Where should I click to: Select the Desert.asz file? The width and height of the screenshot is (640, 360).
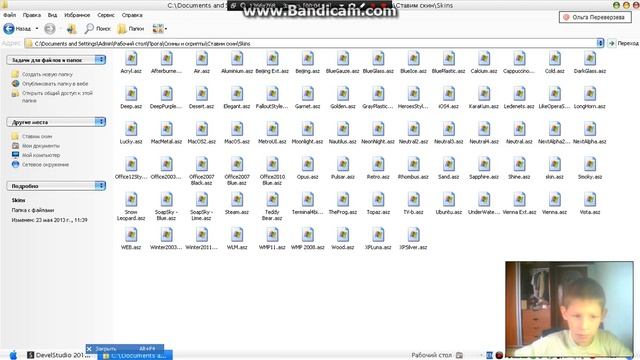click(202, 98)
